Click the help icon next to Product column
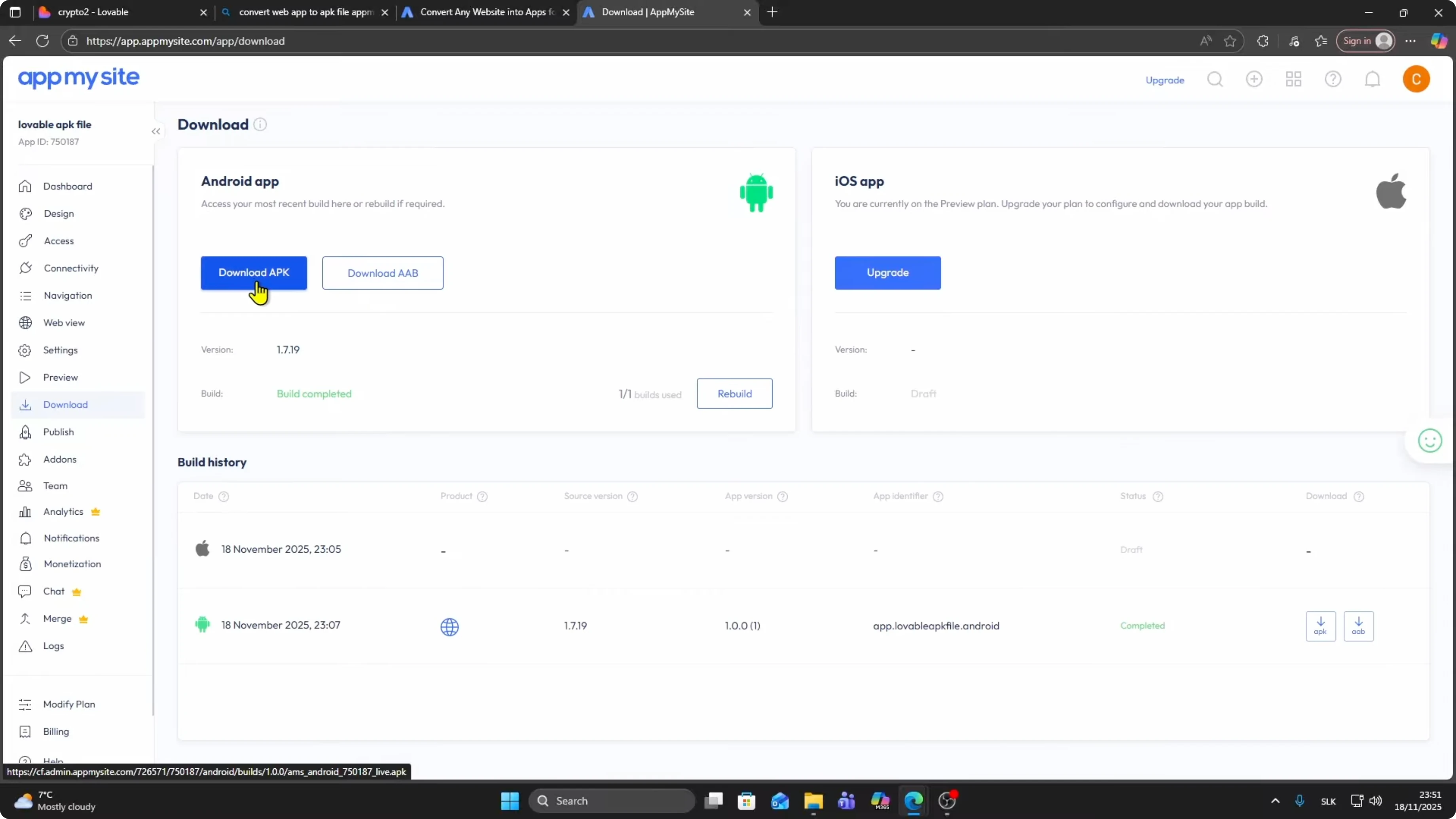 482,496
